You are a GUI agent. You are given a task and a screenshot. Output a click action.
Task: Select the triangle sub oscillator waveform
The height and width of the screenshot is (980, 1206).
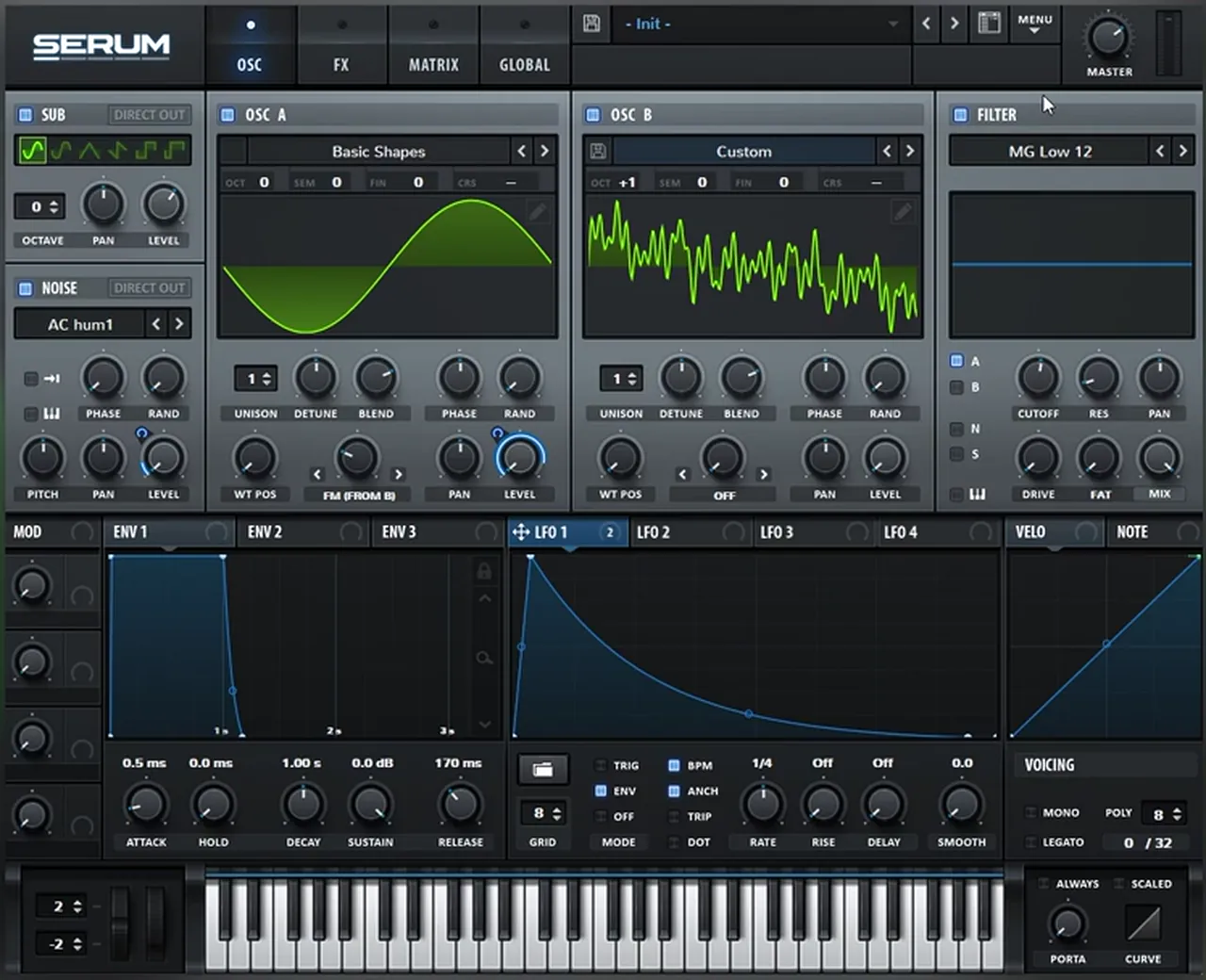[x=89, y=151]
